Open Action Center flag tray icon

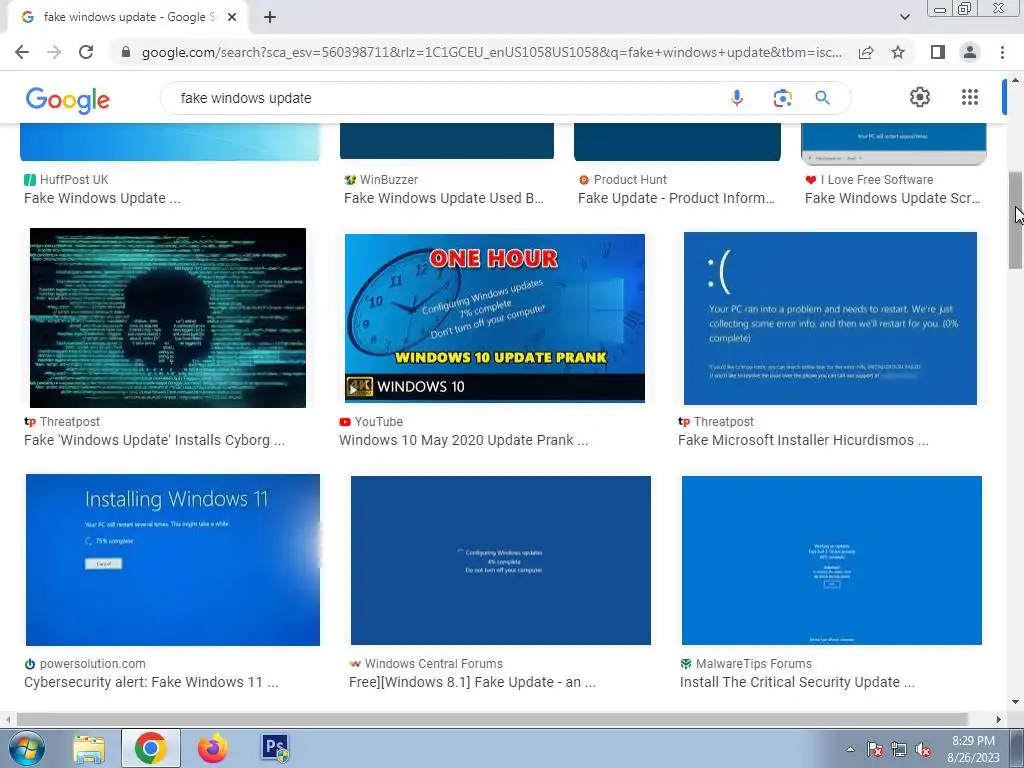coord(874,749)
